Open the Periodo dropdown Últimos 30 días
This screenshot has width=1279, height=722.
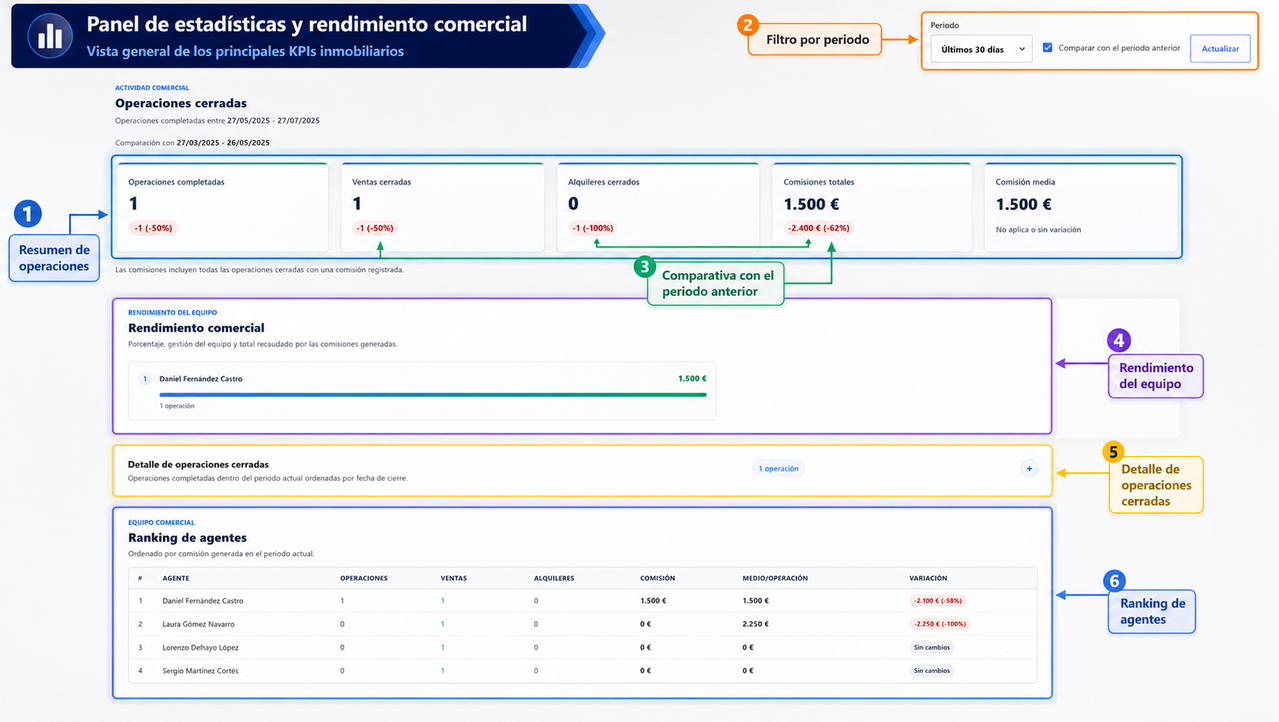[981, 49]
